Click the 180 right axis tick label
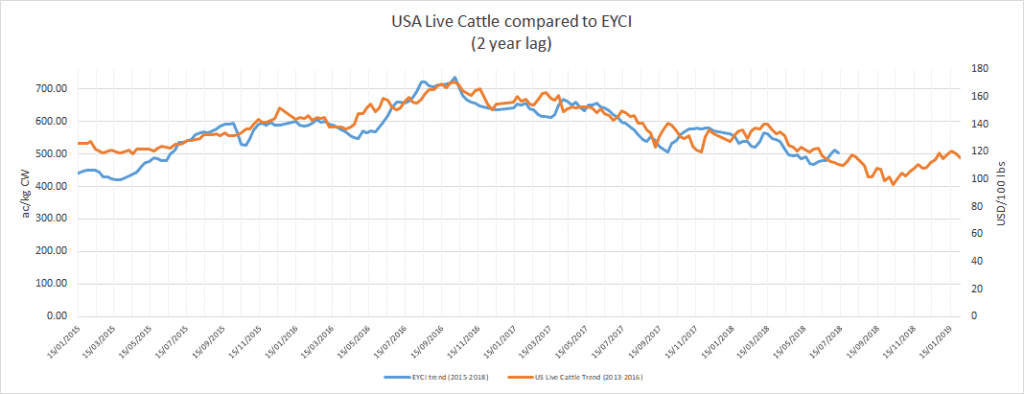The image size is (1024, 394). pyautogui.click(x=976, y=69)
